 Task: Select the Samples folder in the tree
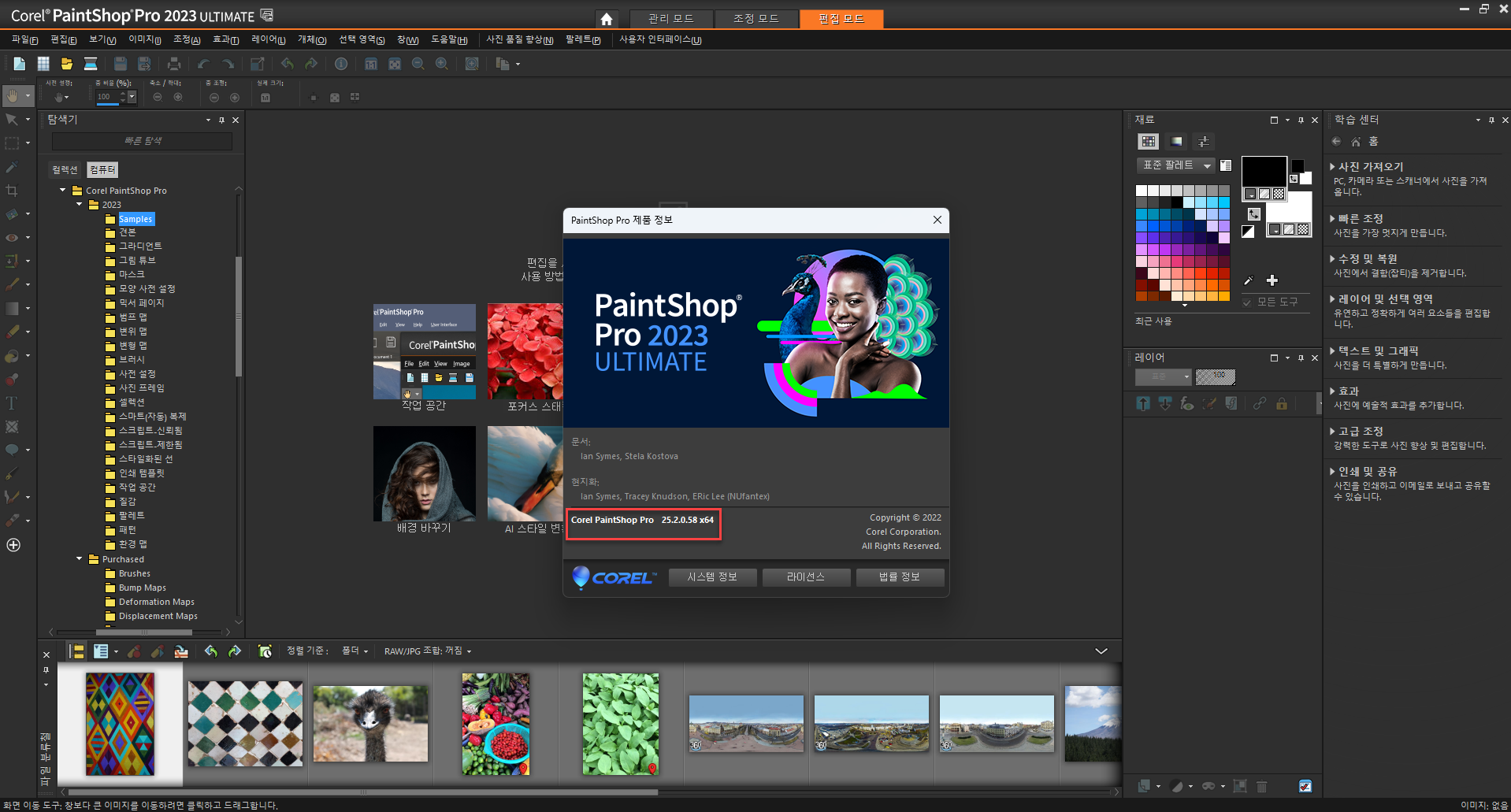136,219
